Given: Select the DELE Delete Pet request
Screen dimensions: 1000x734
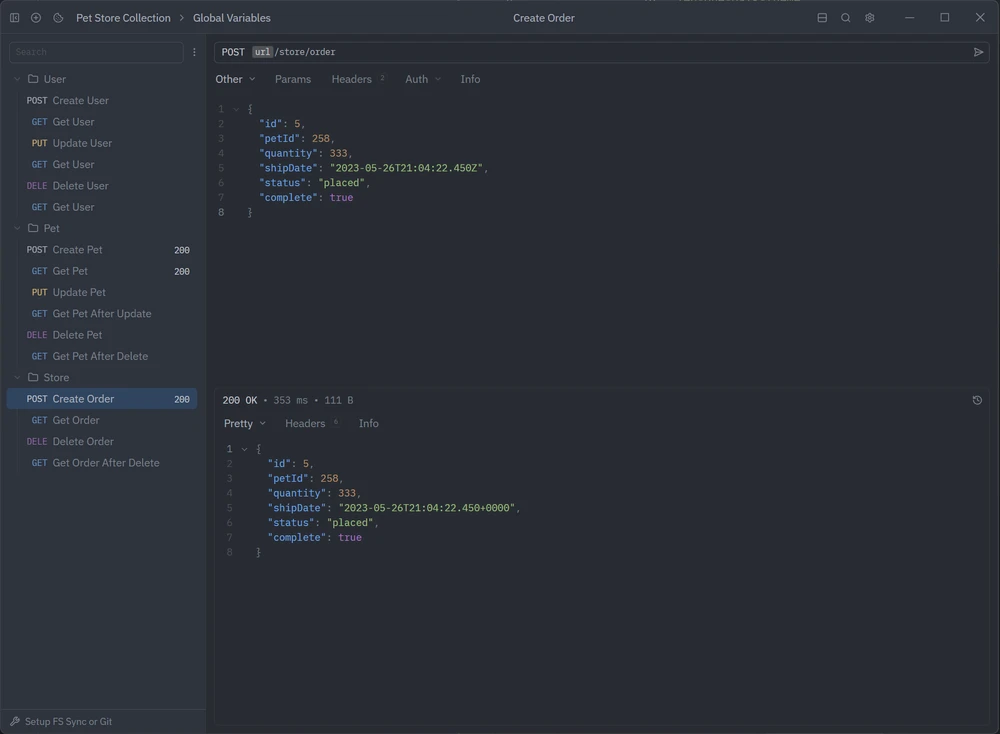Looking at the screenshot, I should coord(102,335).
